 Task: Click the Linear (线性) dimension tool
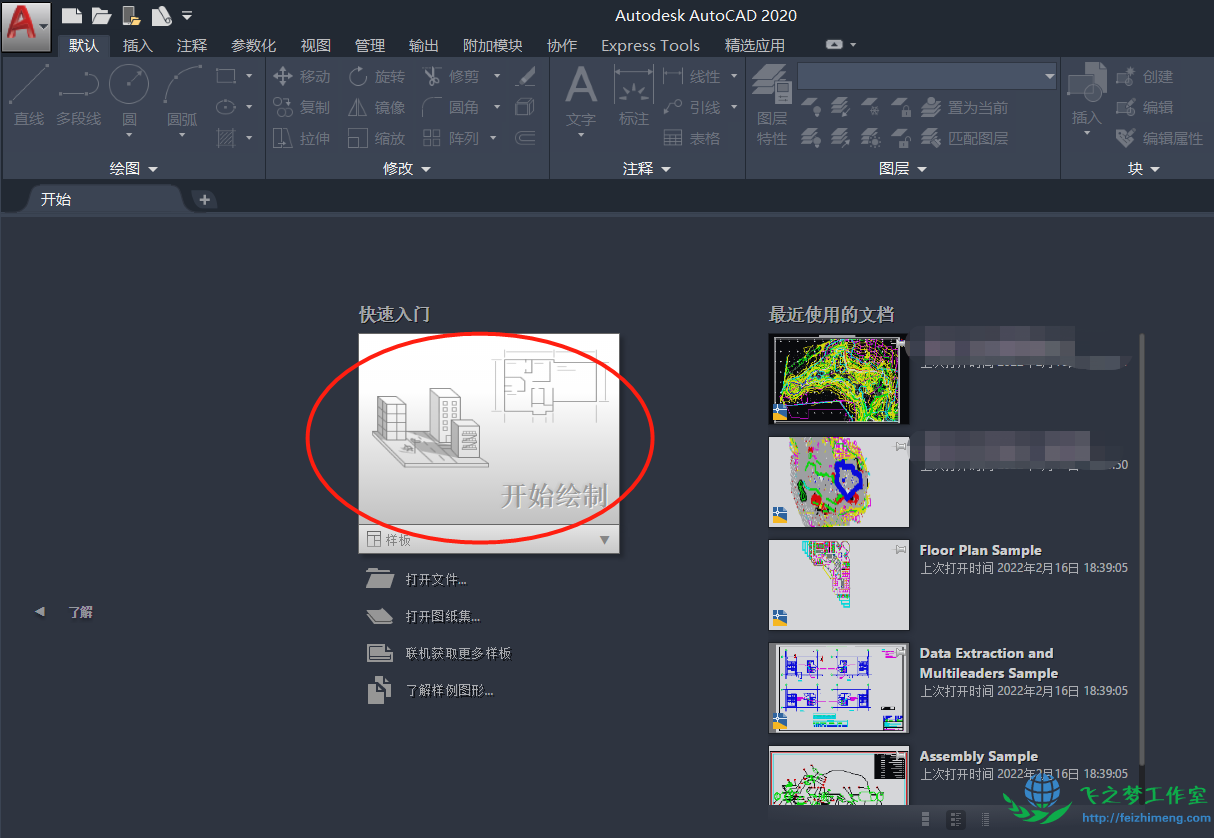pyautogui.click(x=691, y=76)
